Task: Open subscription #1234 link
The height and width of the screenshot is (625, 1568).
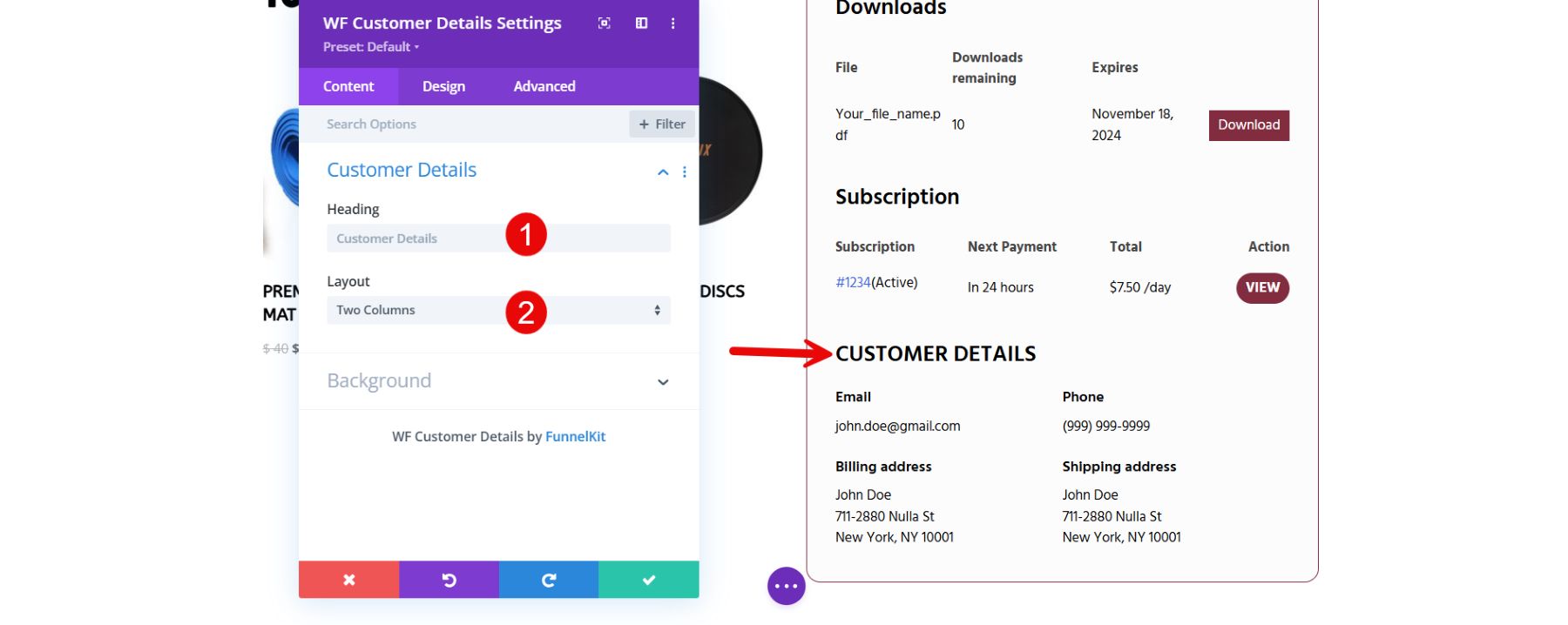Action: tap(853, 283)
